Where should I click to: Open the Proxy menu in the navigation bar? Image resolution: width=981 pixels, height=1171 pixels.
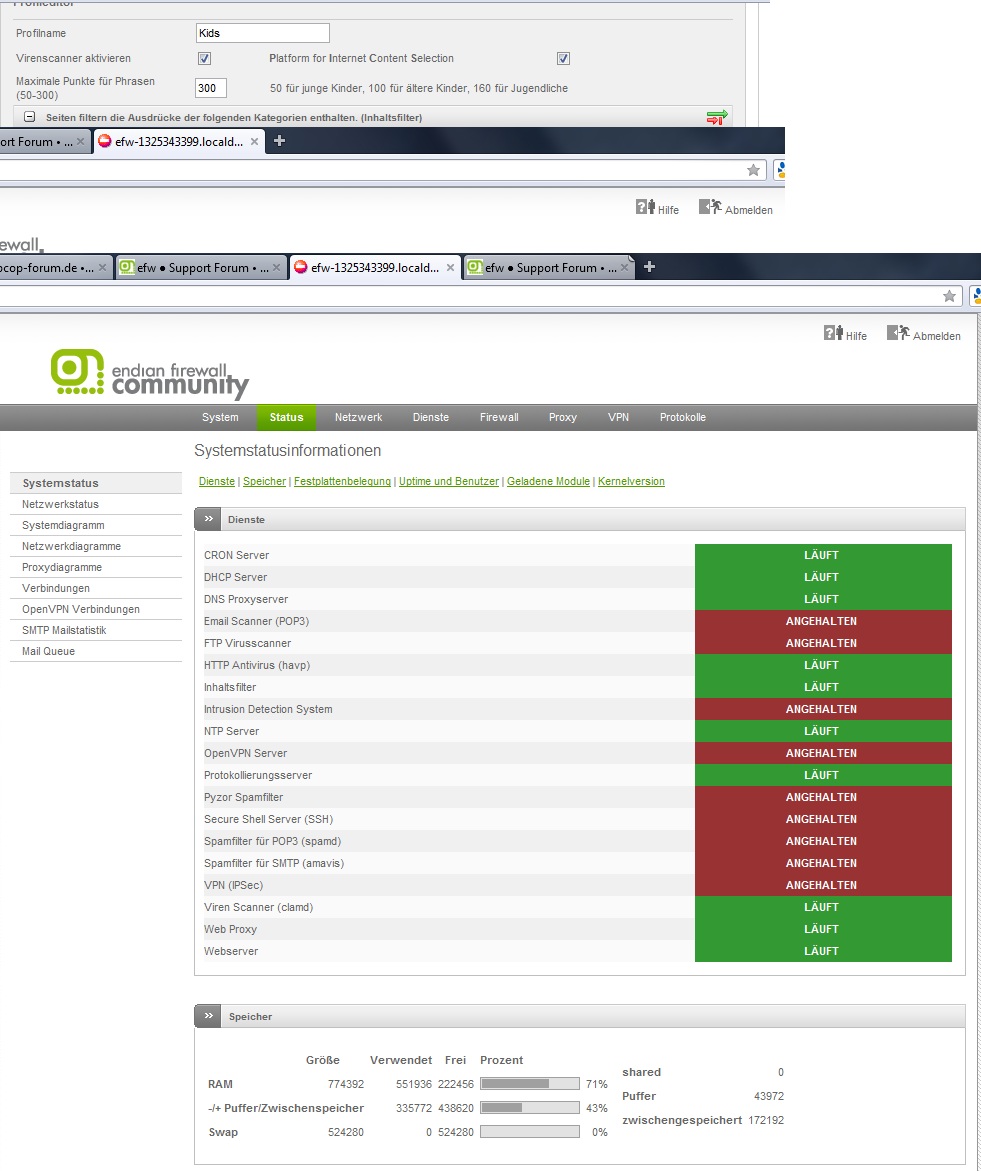(563, 417)
